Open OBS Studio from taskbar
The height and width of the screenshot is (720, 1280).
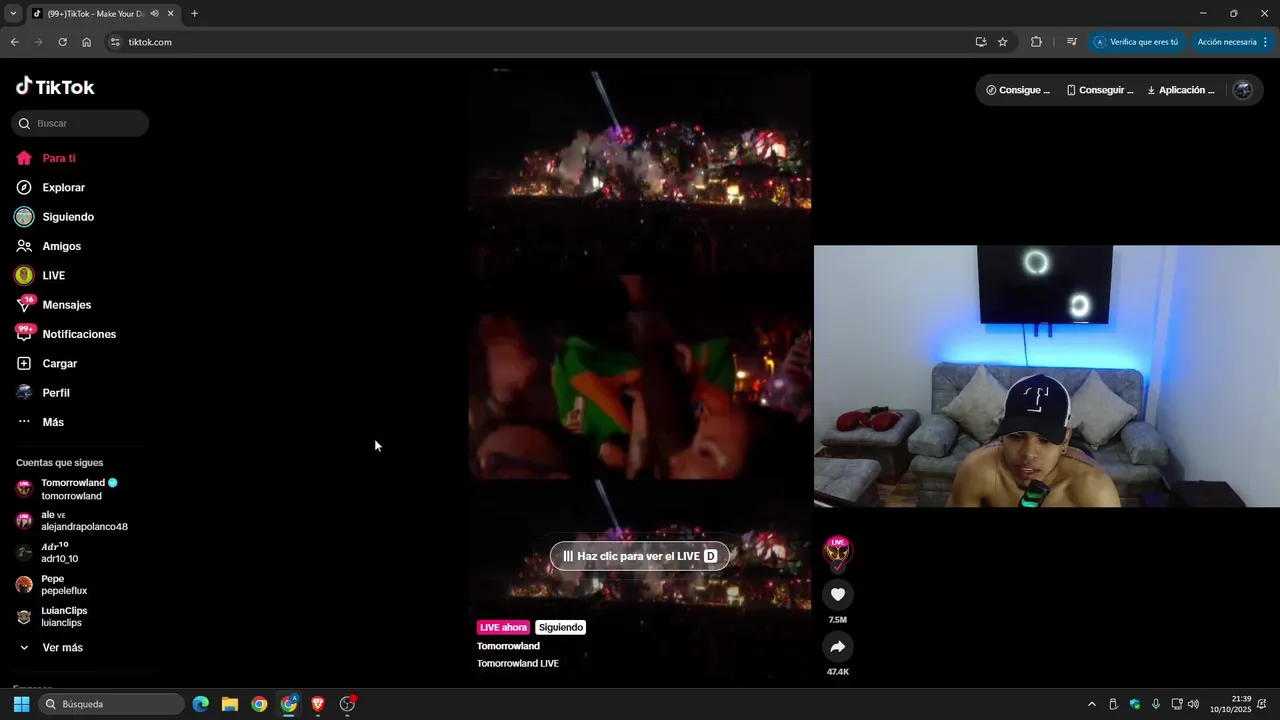(348, 704)
